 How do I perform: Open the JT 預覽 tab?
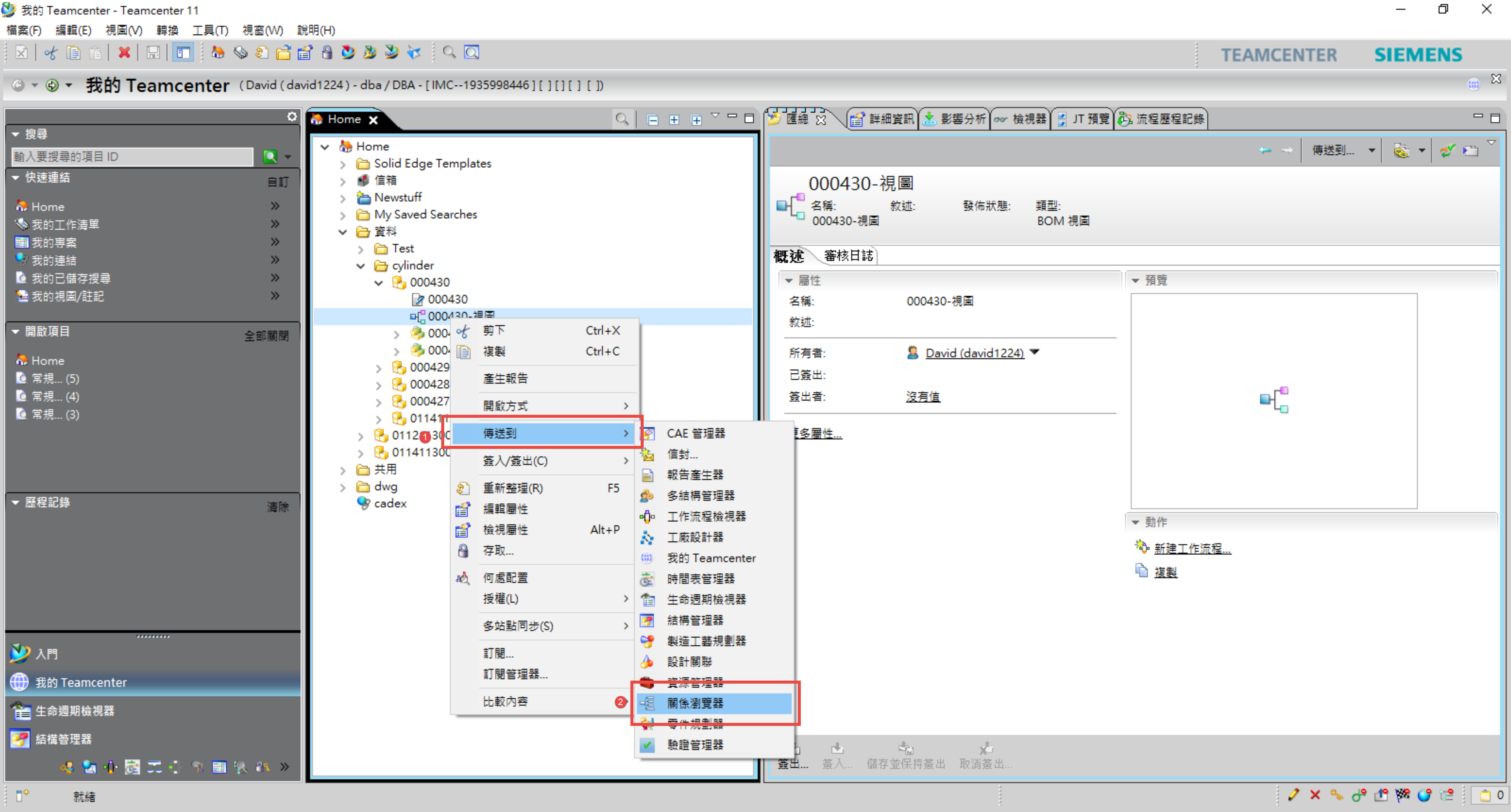pyautogui.click(x=1083, y=119)
